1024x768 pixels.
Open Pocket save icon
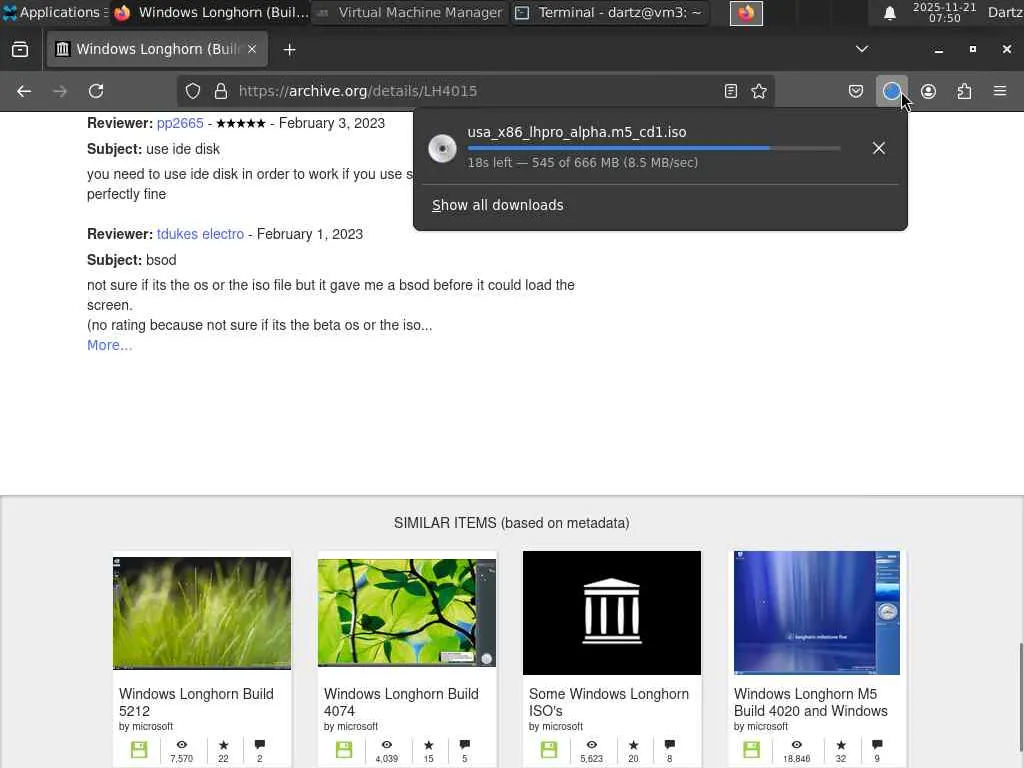tap(856, 91)
